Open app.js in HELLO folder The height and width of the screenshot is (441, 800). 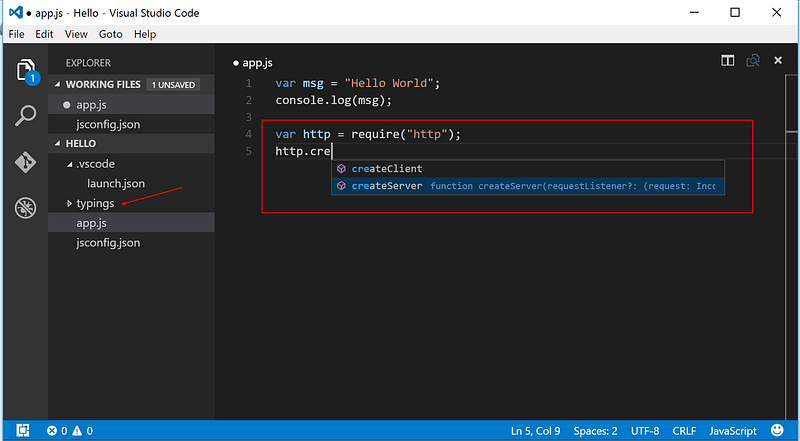point(131,223)
